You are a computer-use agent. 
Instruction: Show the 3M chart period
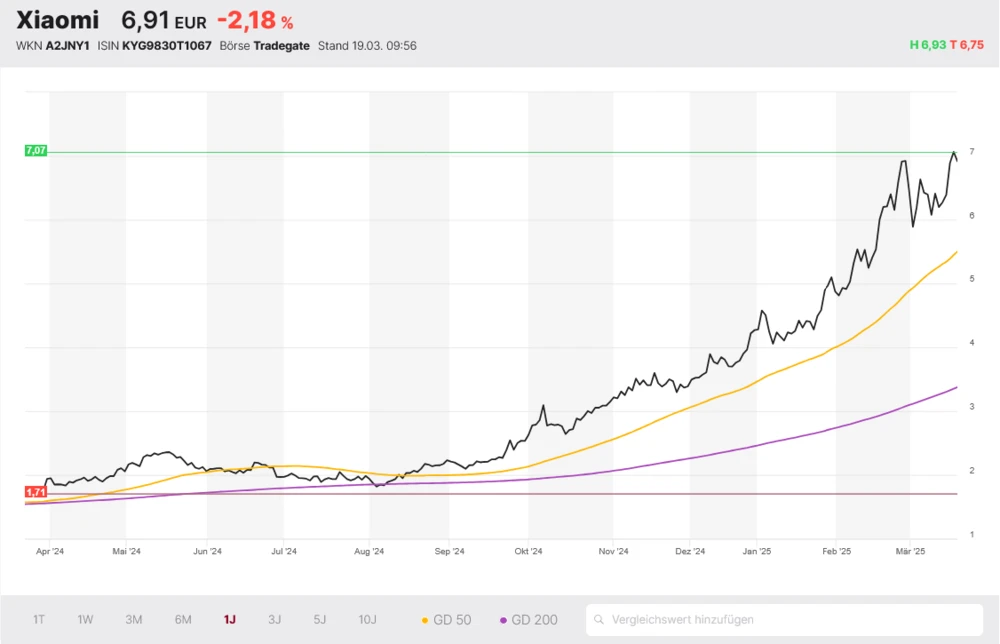134,620
